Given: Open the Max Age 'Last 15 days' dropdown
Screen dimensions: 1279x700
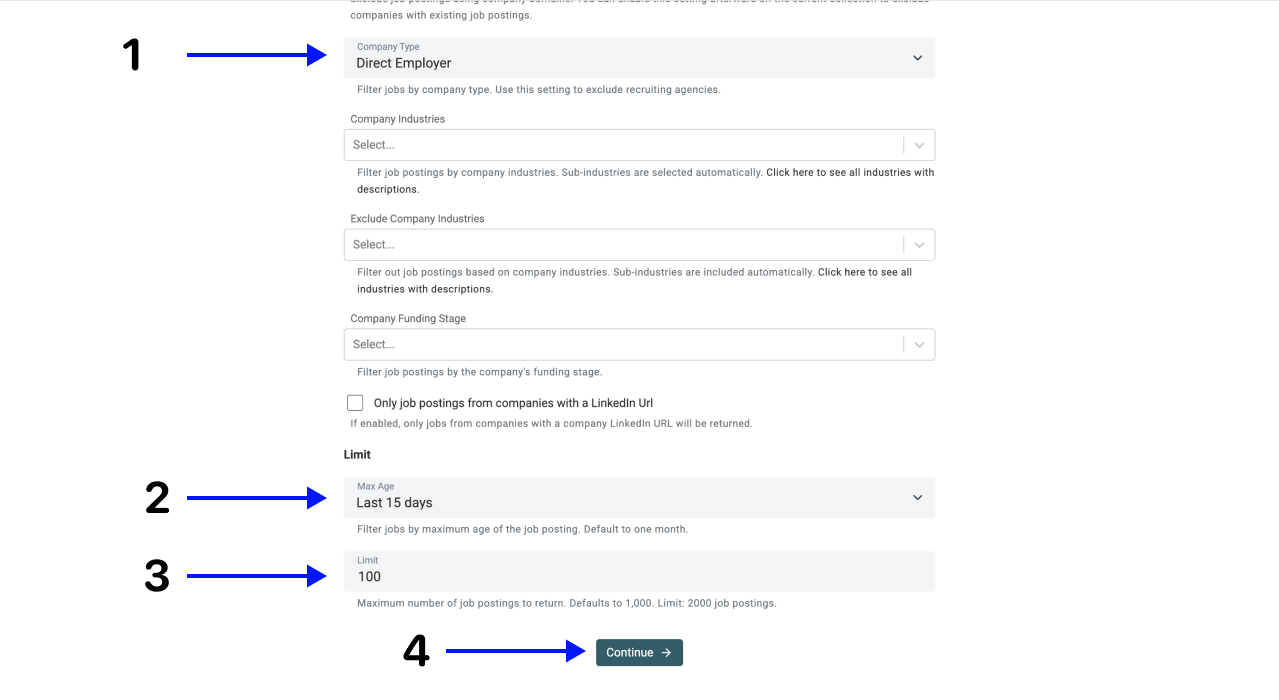Looking at the screenshot, I should click(620, 497).
